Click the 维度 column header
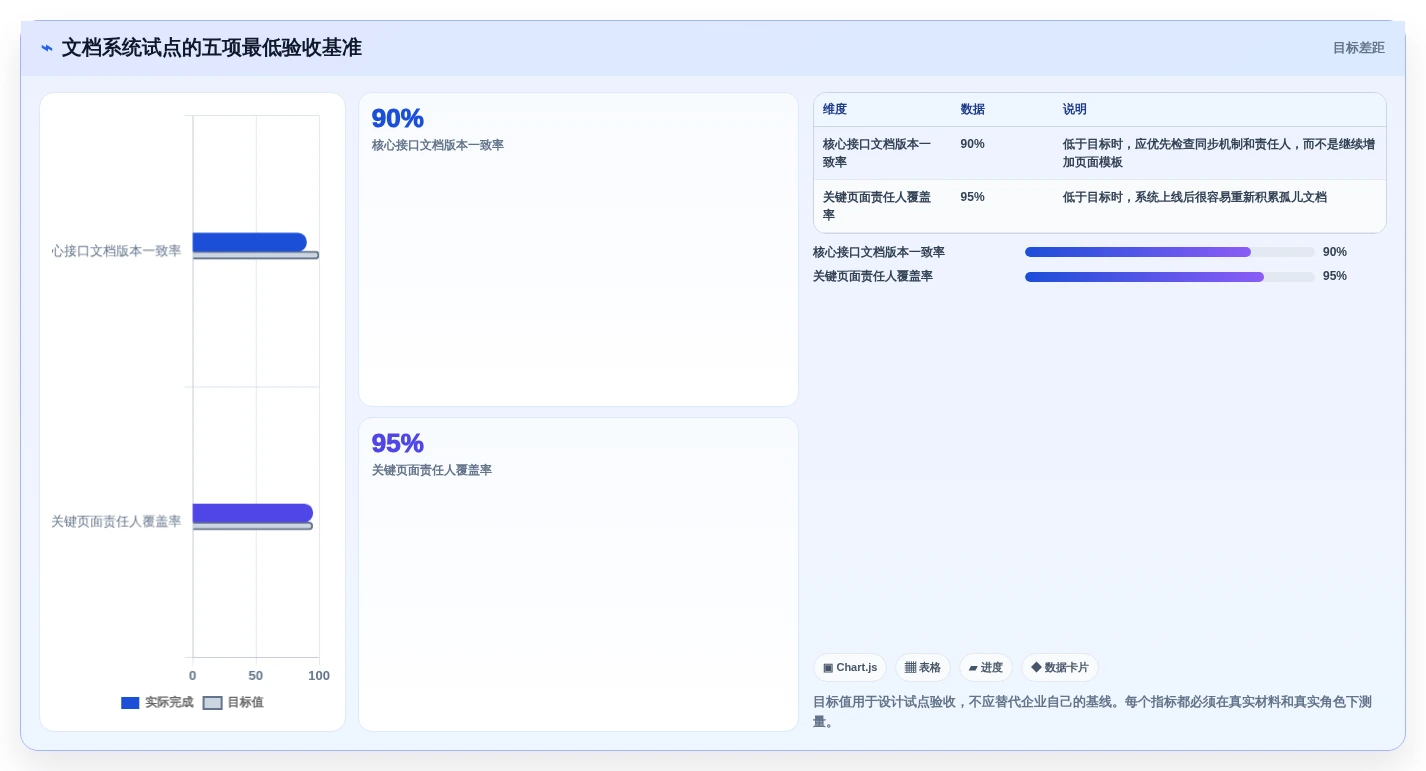The width and height of the screenshot is (1426, 771). pyautogui.click(x=835, y=110)
